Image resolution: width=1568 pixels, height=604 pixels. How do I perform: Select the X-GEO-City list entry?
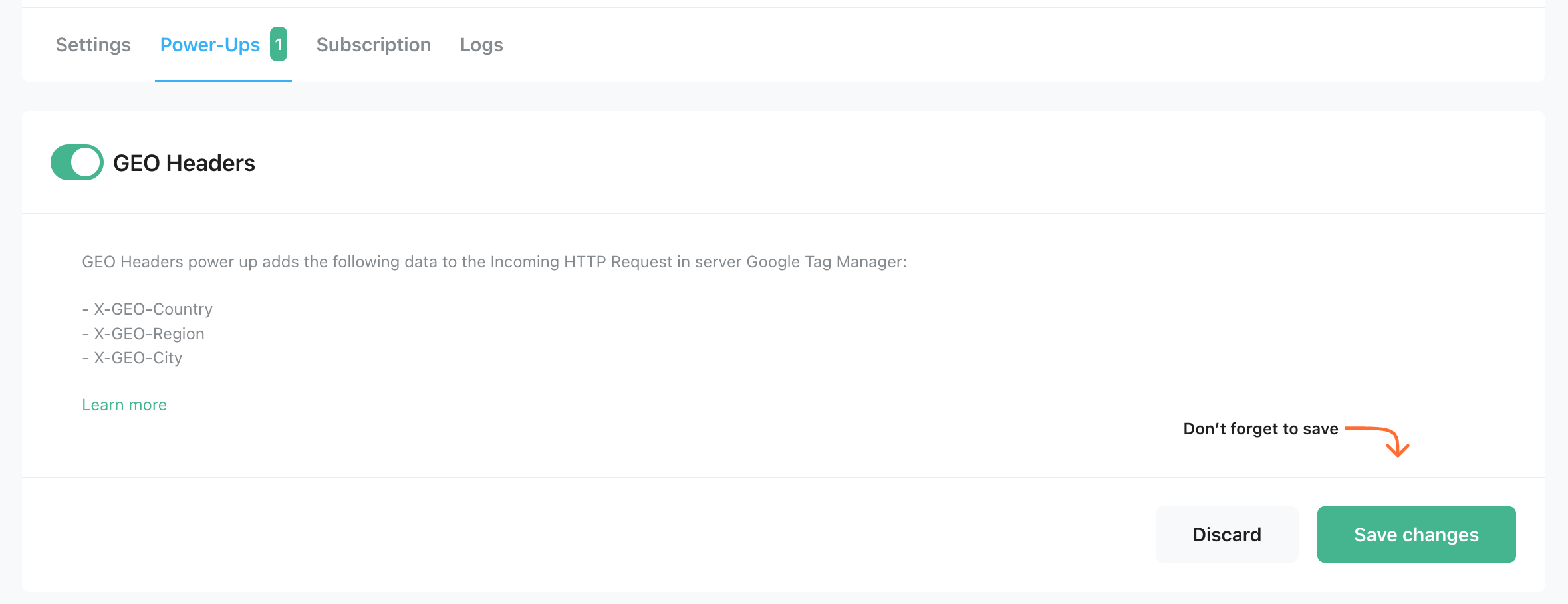pos(132,358)
